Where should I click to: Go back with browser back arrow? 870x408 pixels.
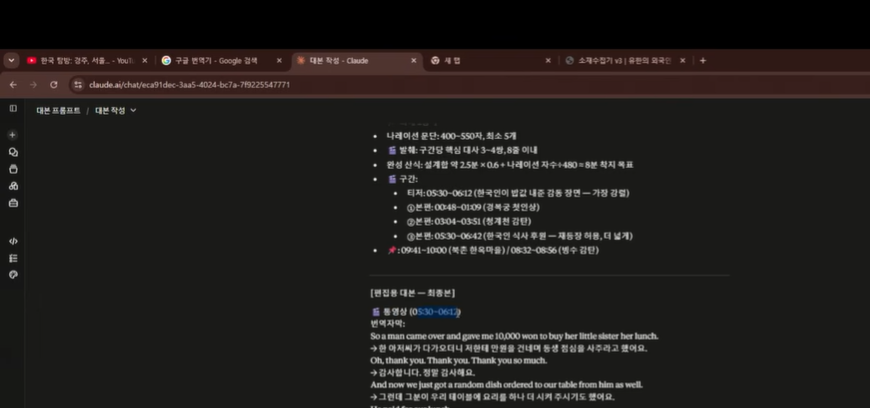13,85
